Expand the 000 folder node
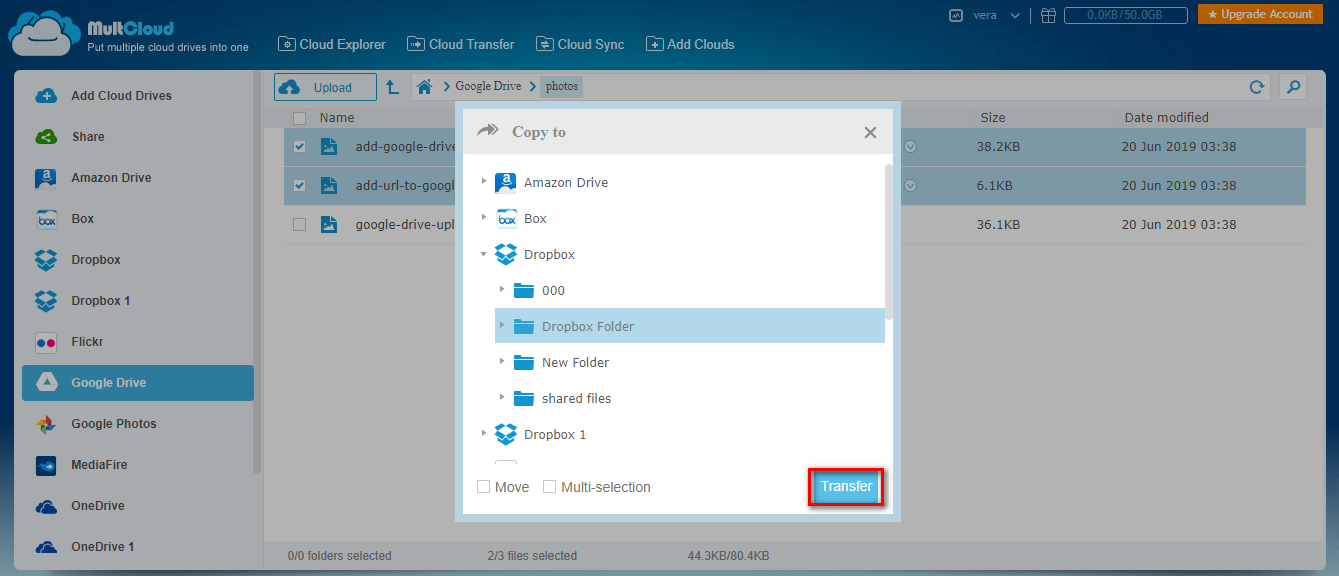 (502, 290)
